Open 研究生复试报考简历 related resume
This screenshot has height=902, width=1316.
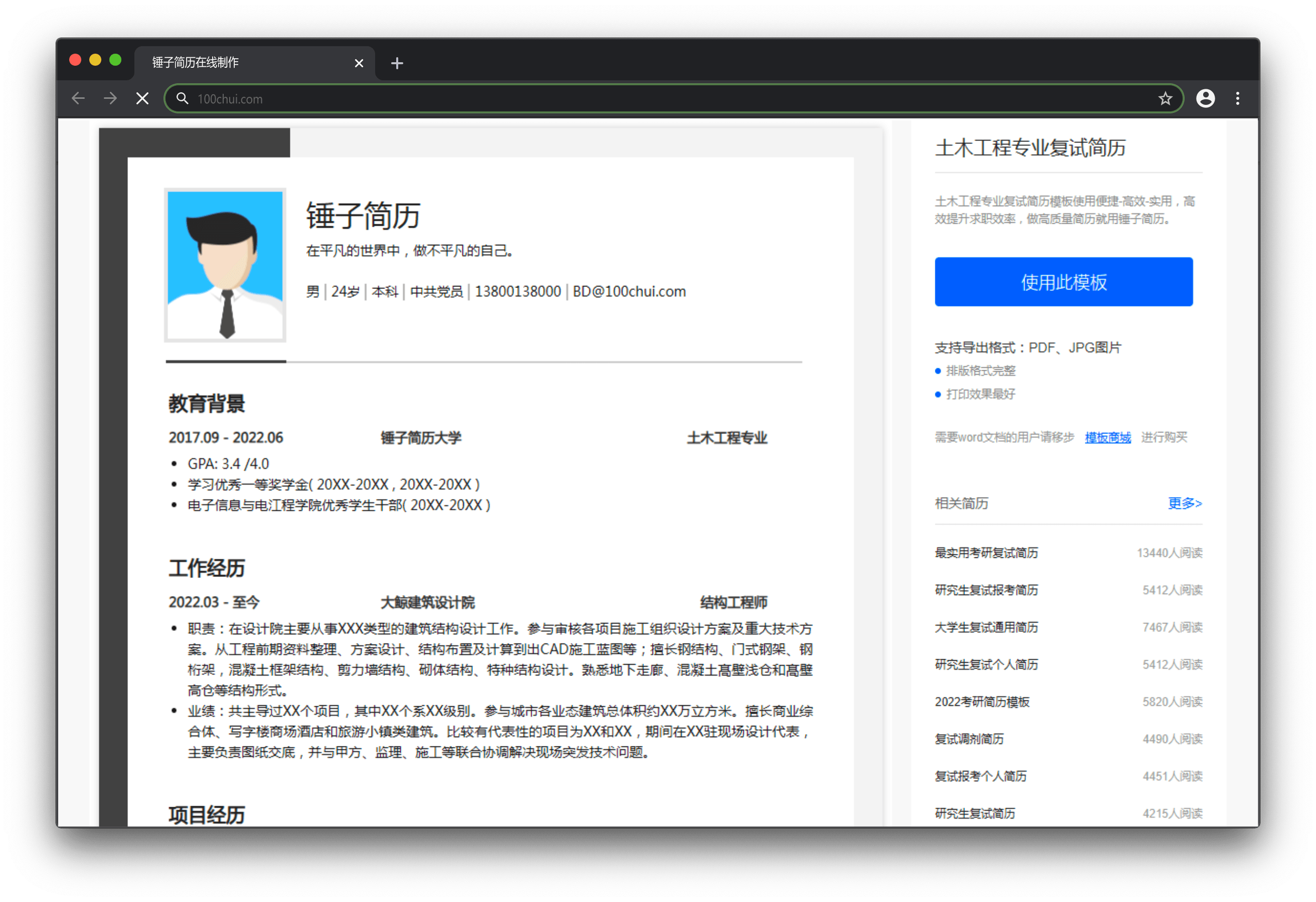(986, 590)
